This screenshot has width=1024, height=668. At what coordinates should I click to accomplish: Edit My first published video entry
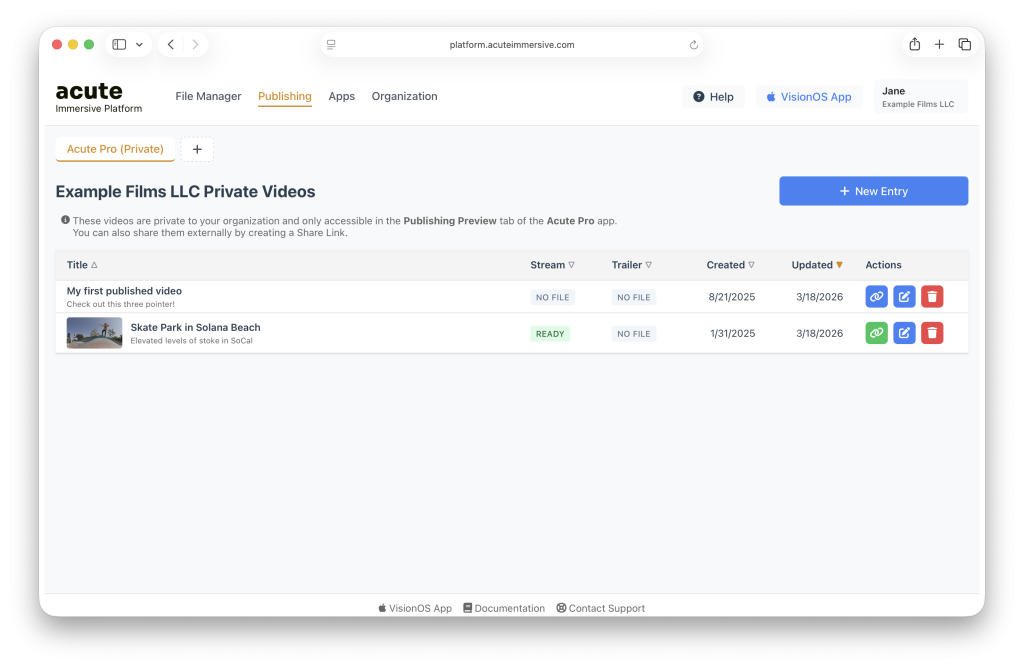(x=904, y=297)
